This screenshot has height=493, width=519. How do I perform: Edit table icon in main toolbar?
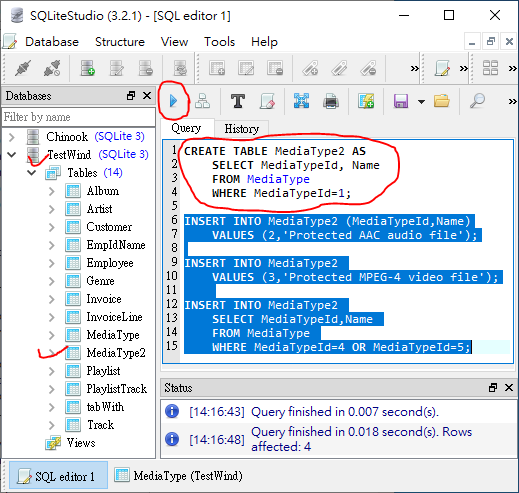click(246, 68)
